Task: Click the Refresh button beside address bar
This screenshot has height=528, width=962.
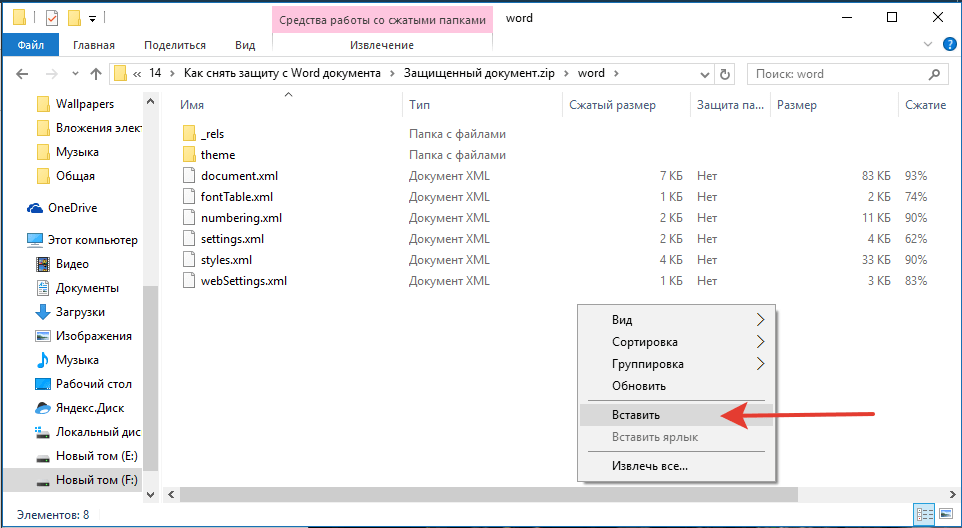Action: [x=725, y=74]
